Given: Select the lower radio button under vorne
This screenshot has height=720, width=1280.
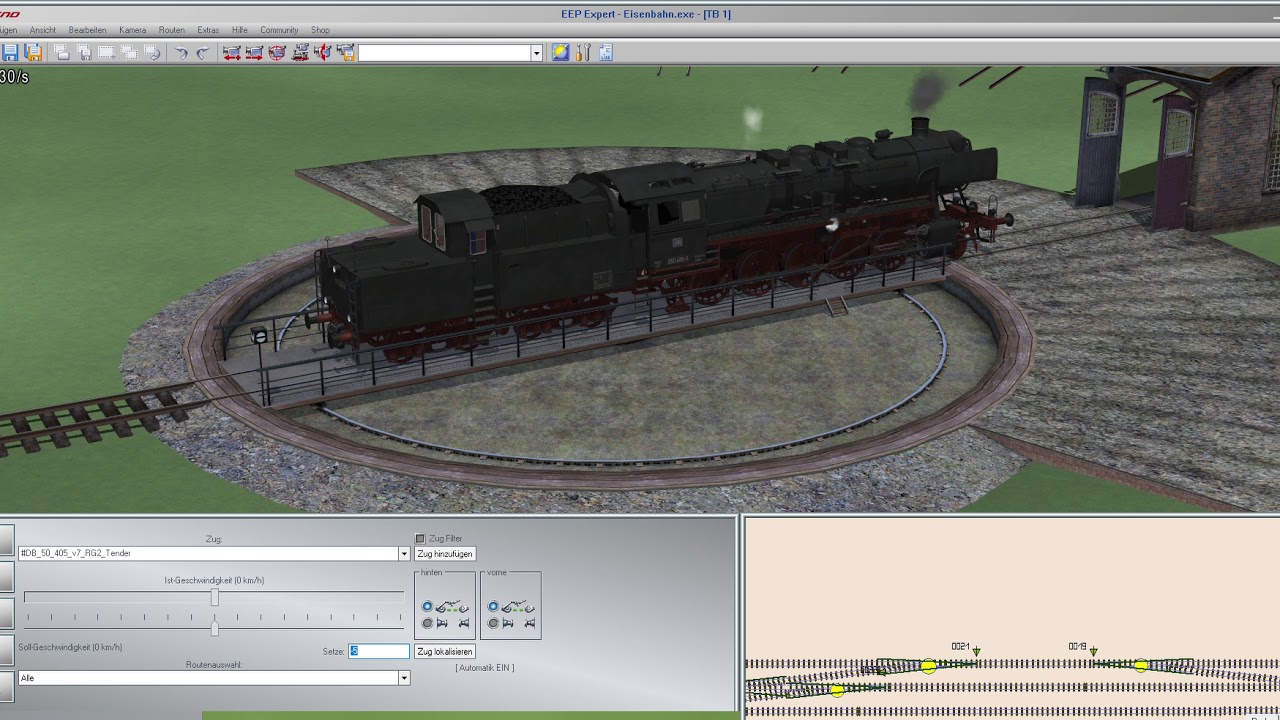Looking at the screenshot, I should point(493,623).
